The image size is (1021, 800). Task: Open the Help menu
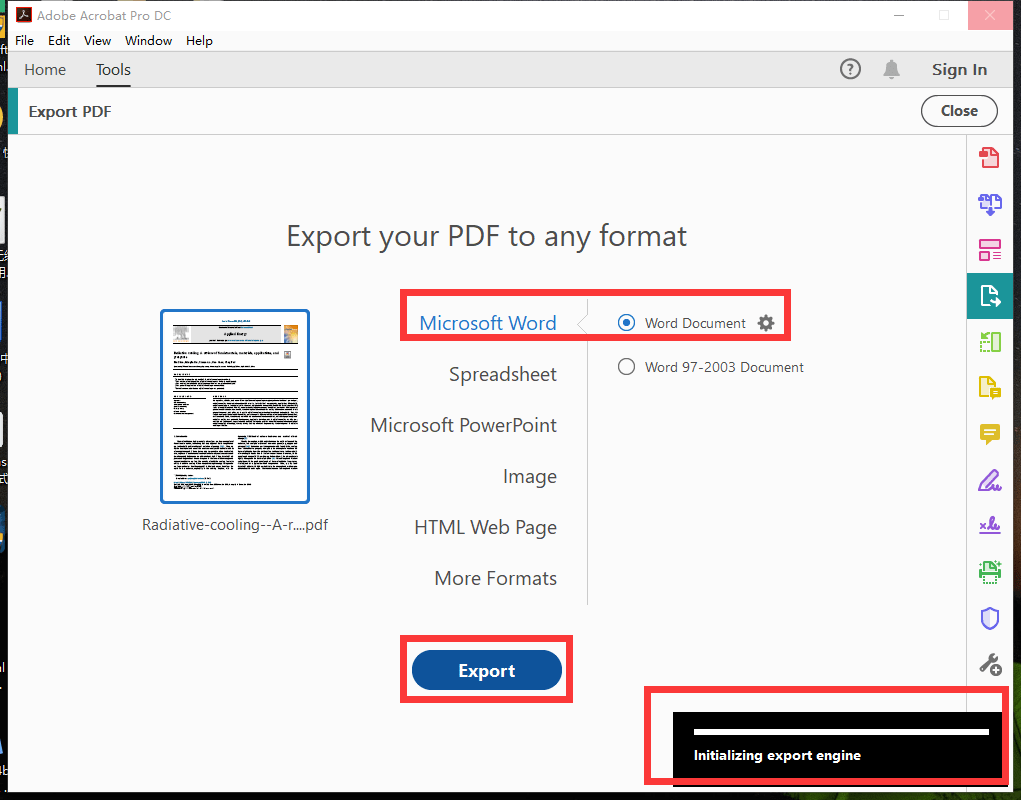tap(199, 40)
